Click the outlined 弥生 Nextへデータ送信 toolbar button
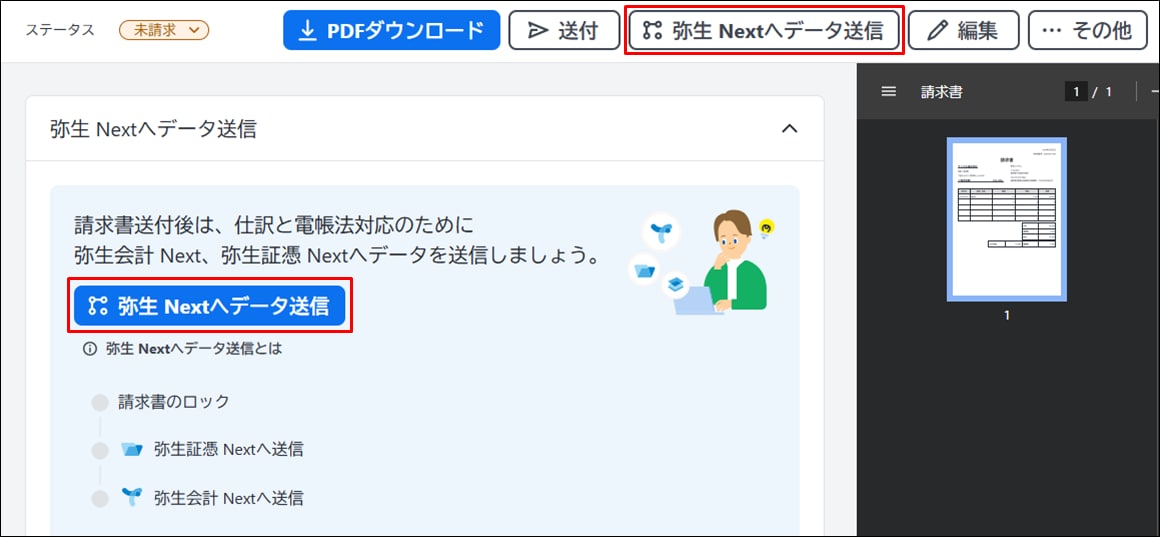The image size is (1160, 537). tap(764, 30)
